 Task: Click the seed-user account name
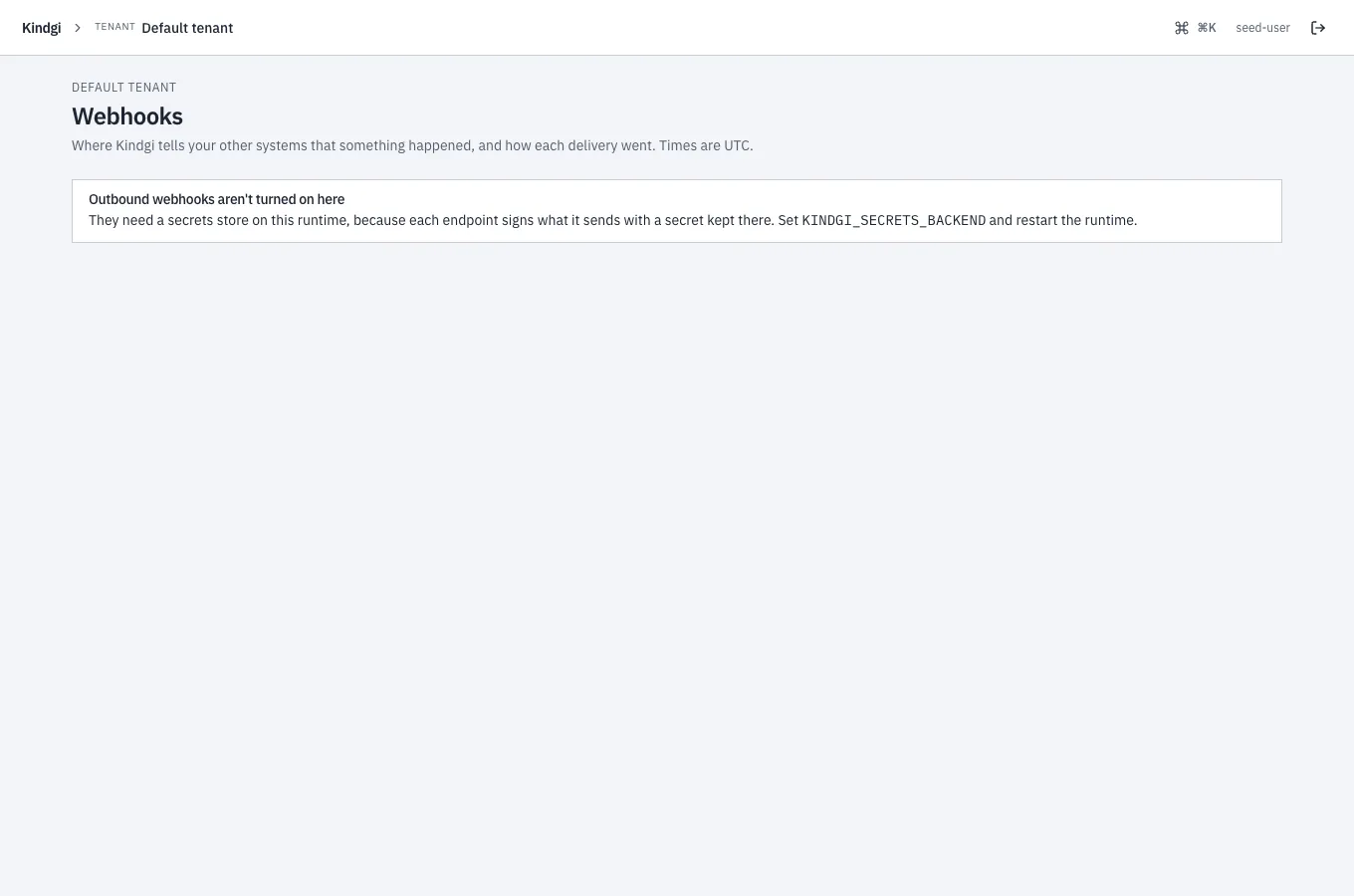[1262, 28]
